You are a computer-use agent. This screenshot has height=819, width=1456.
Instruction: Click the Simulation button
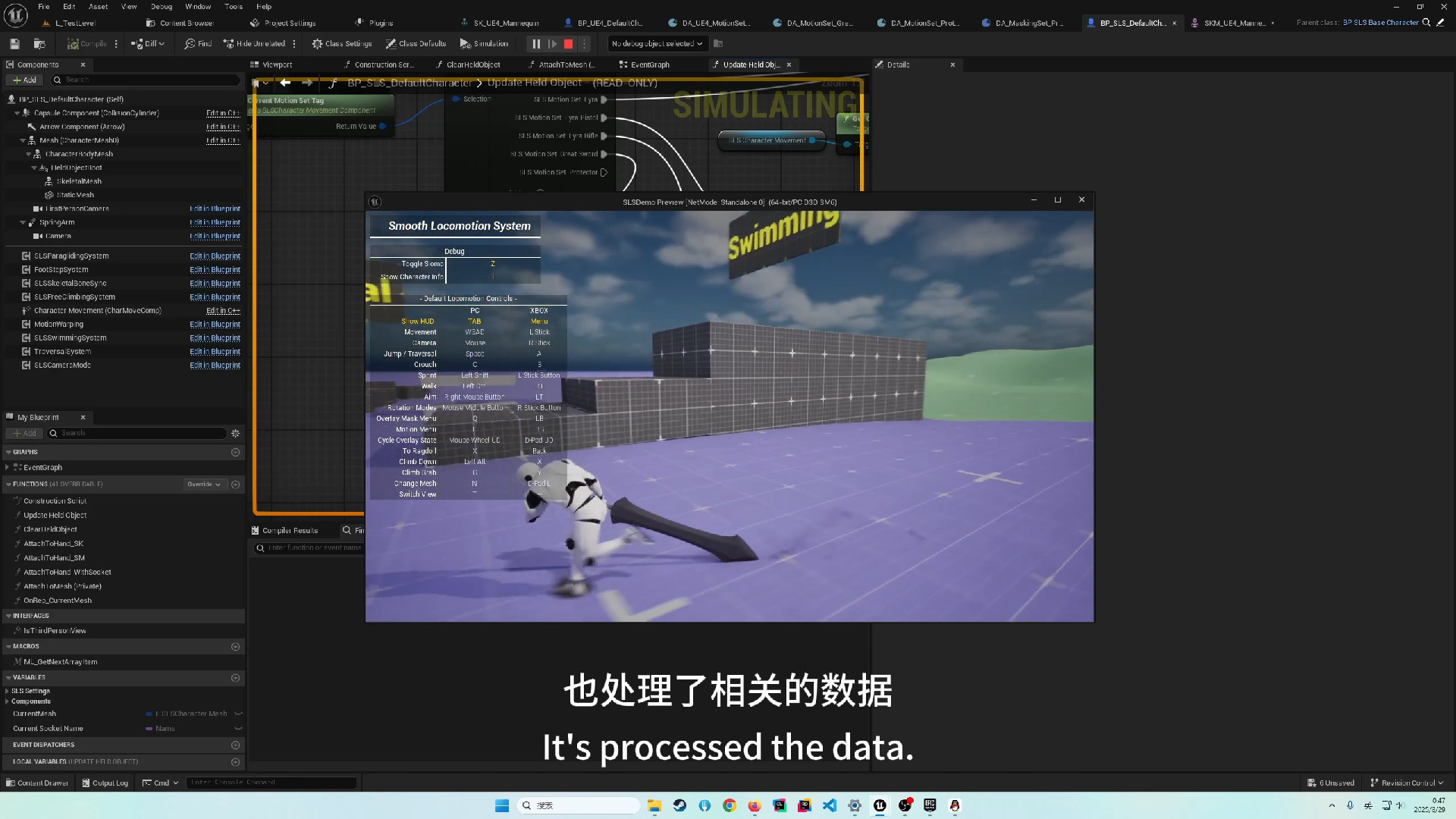pos(484,44)
